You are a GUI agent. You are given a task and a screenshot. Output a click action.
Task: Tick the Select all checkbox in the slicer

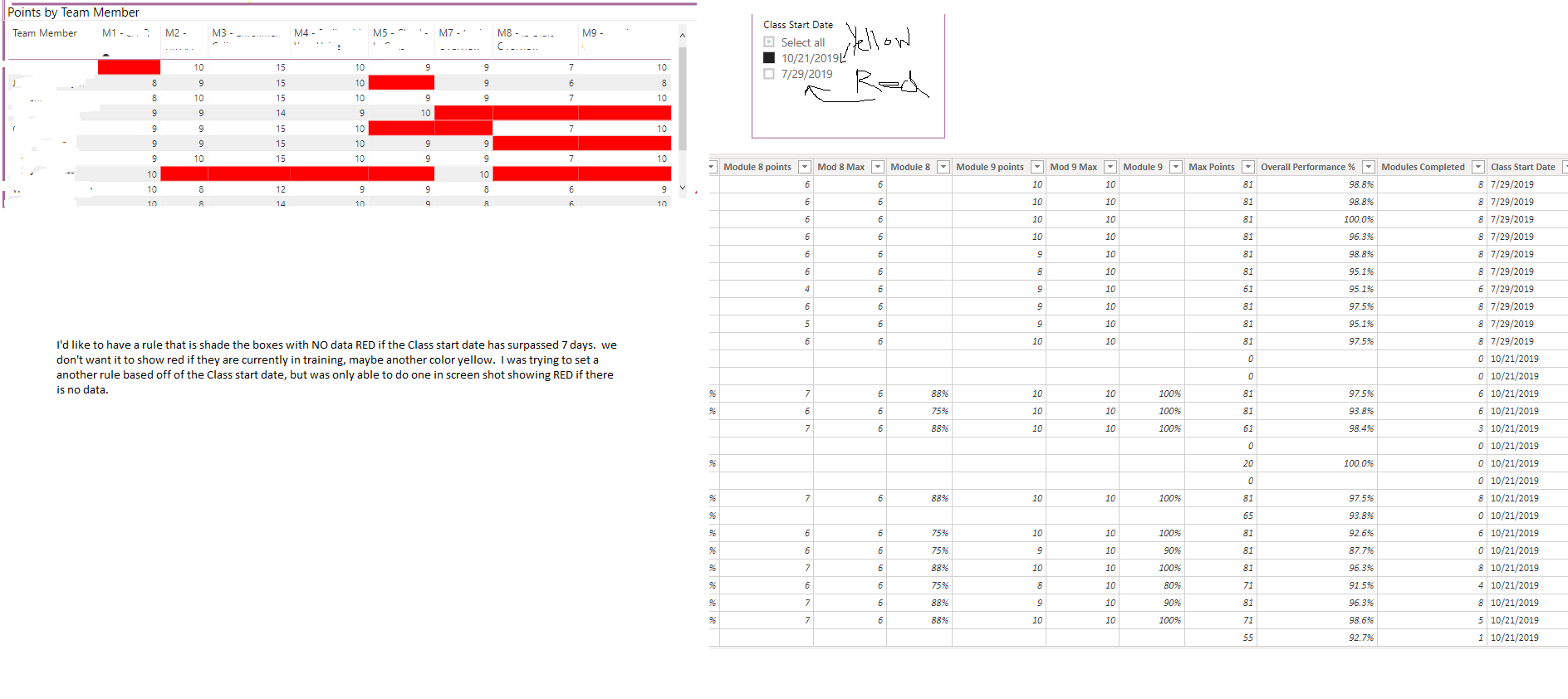click(769, 42)
